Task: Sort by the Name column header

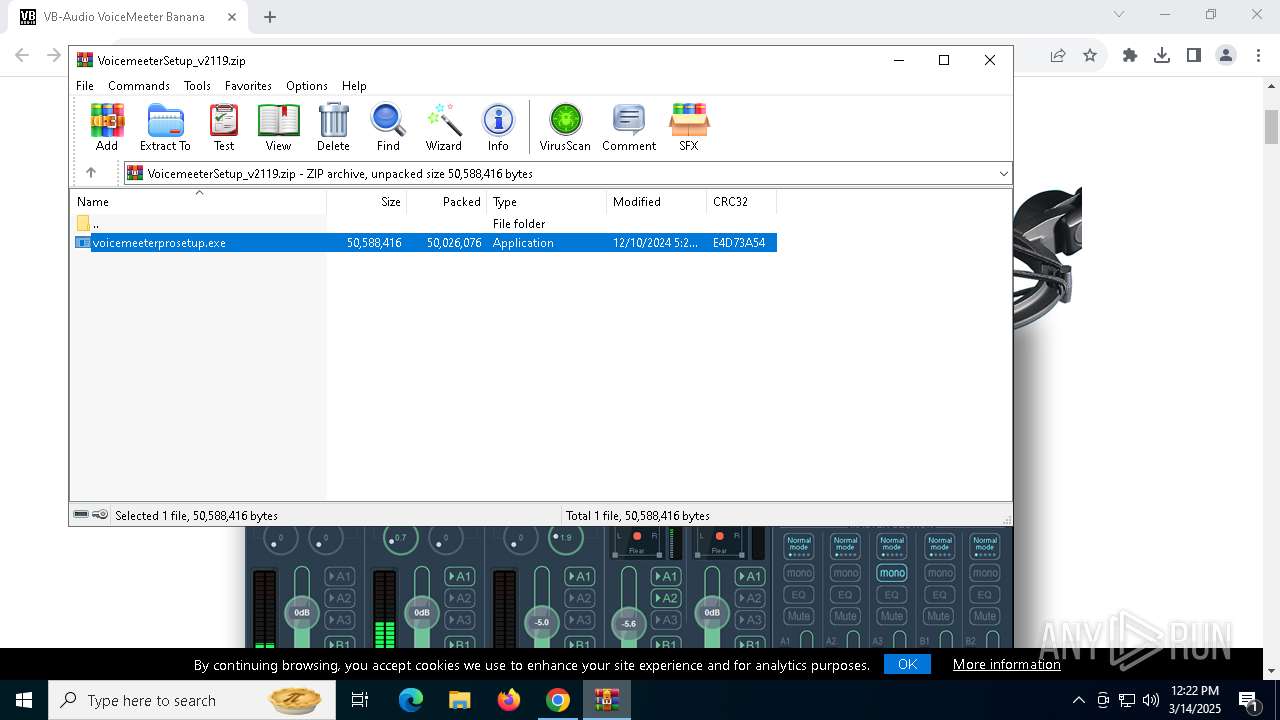Action: point(198,202)
